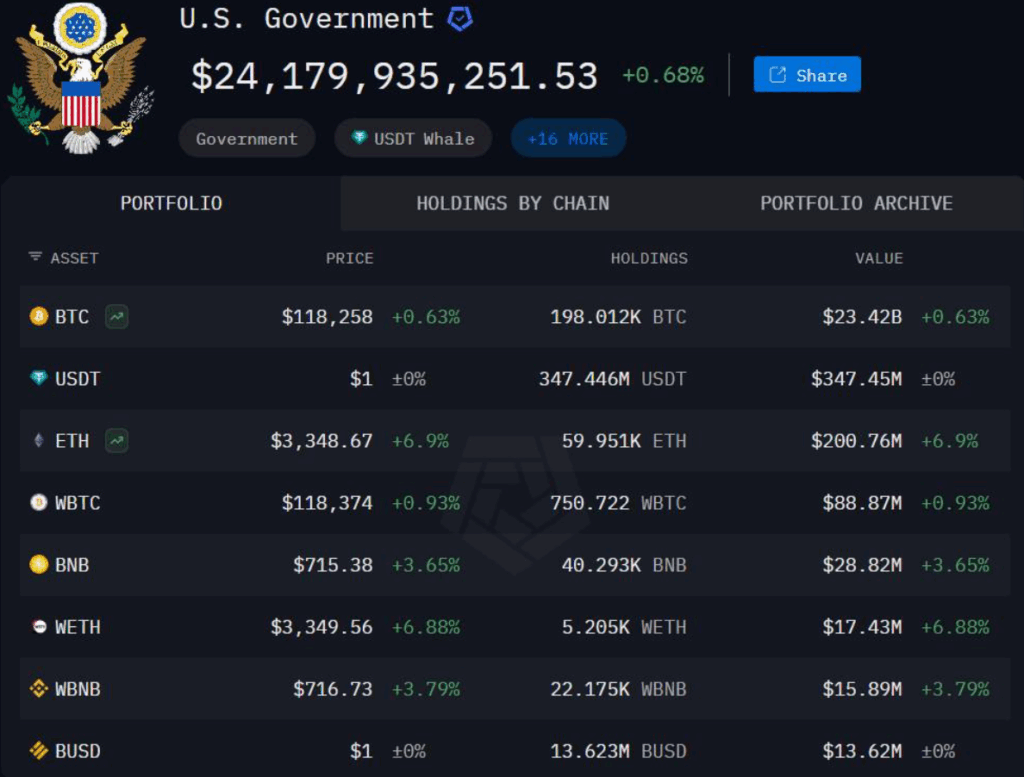The image size is (1024, 777).
Task: Sort by the ASSET column header
Action: tap(74, 258)
